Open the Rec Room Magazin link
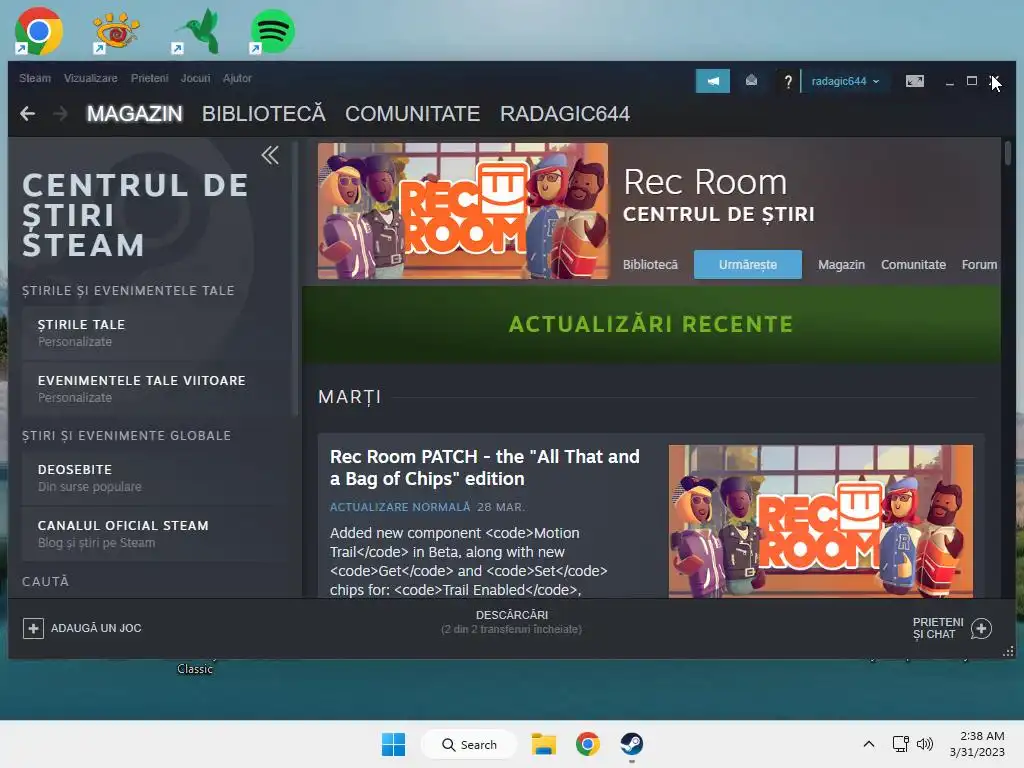This screenshot has width=1024, height=768. [841, 264]
